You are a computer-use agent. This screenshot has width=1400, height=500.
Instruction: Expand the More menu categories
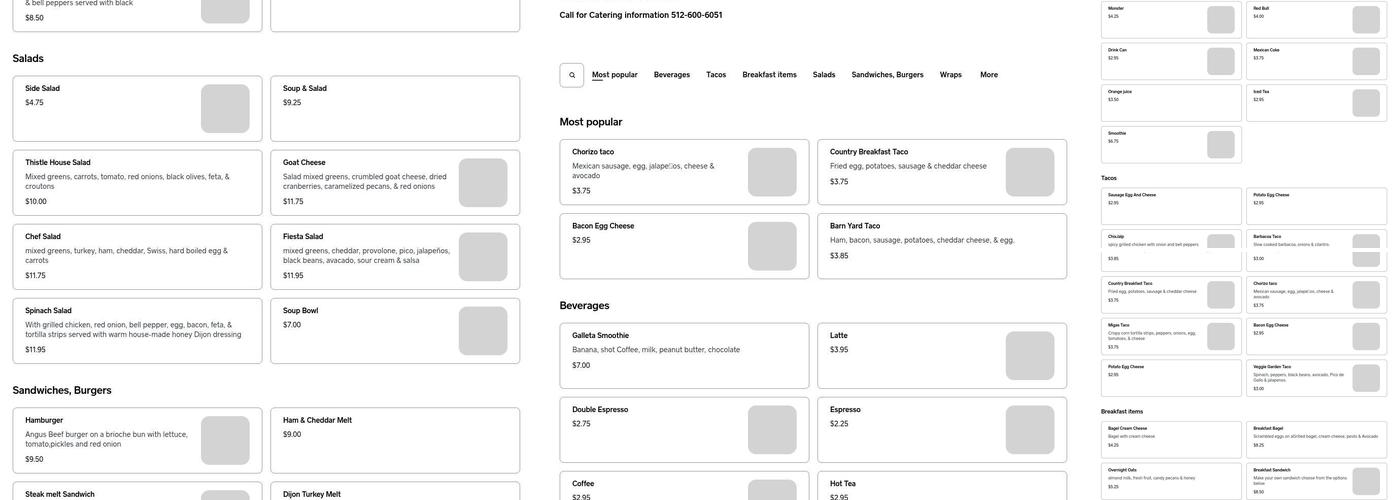[988, 75]
